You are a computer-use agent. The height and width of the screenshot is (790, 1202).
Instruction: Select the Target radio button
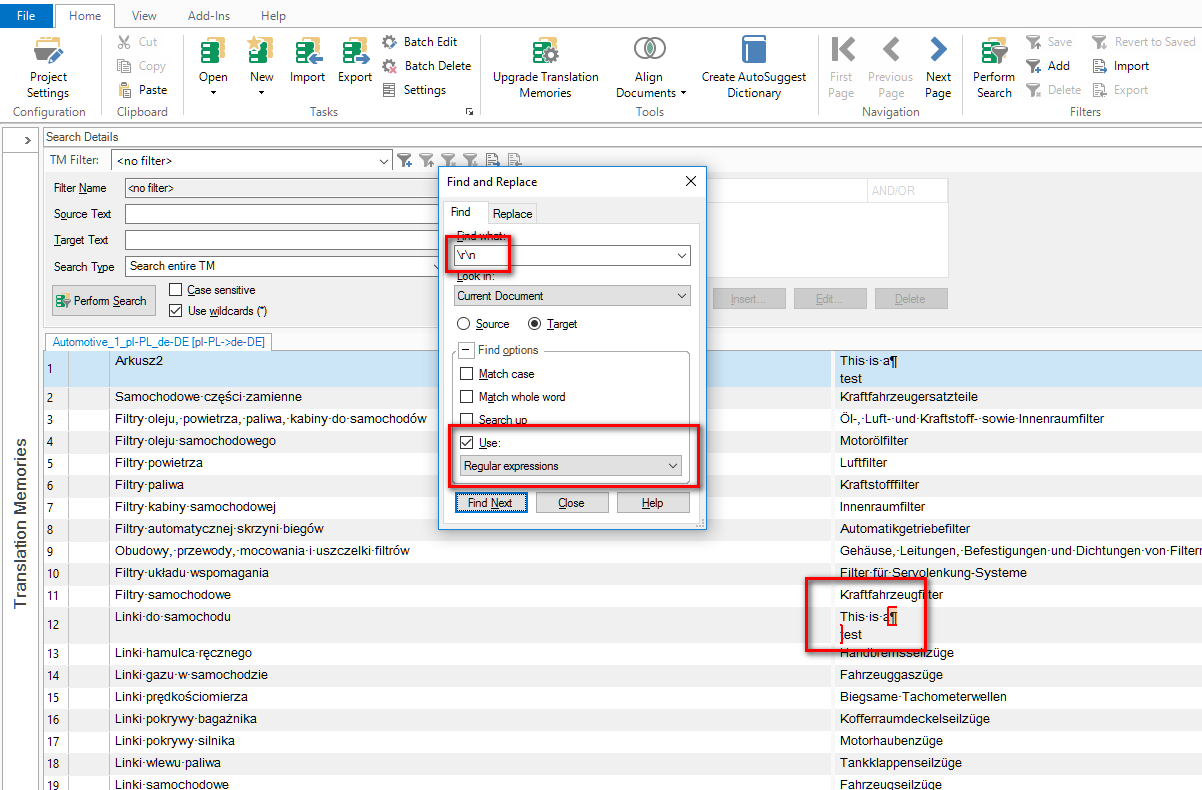536,324
